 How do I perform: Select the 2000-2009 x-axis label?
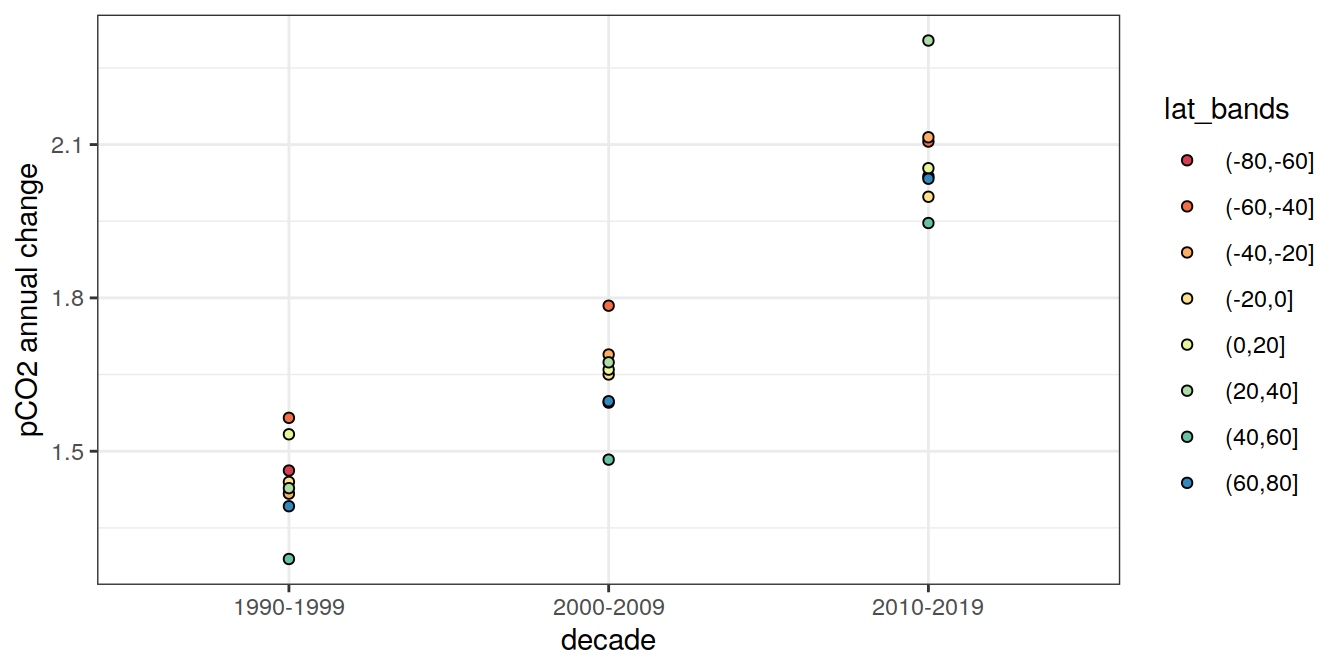(608, 607)
